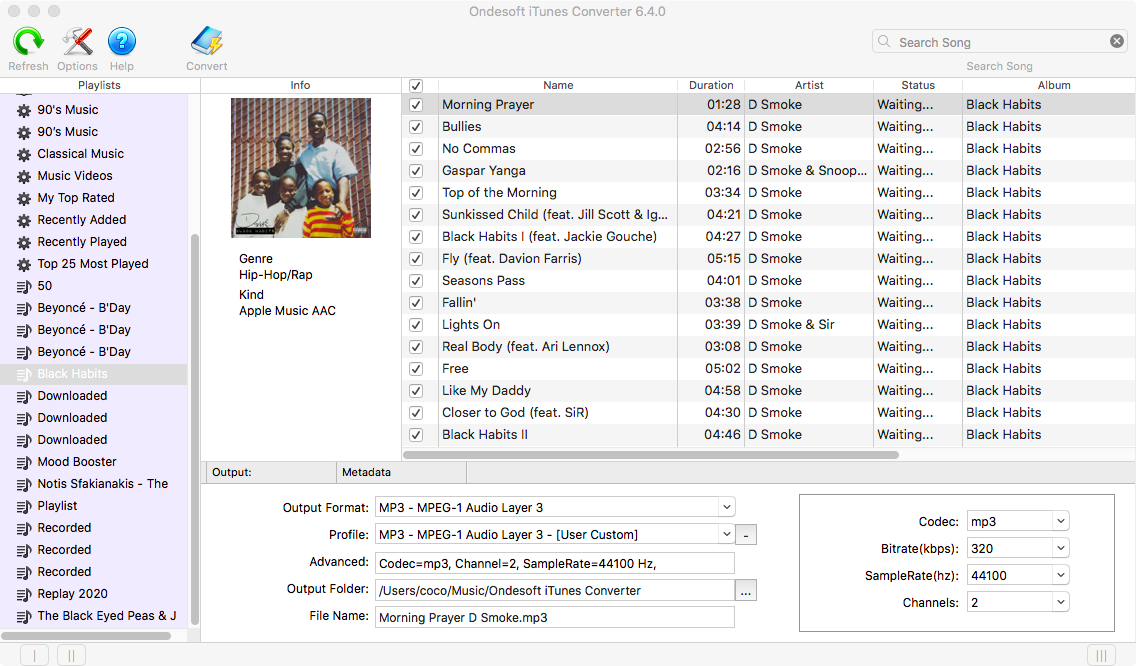Click the bottom-left single-bar view button
Image resolution: width=1136 pixels, height=666 pixels.
click(x=34, y=656)
